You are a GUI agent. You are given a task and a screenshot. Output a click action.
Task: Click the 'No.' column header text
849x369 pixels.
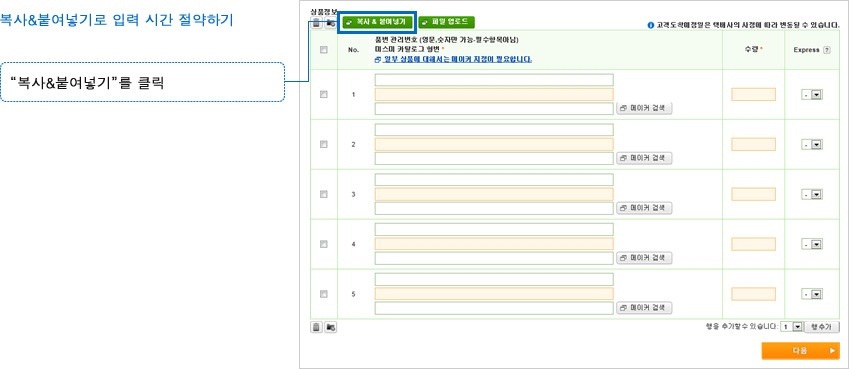click(x=354, y=50)
